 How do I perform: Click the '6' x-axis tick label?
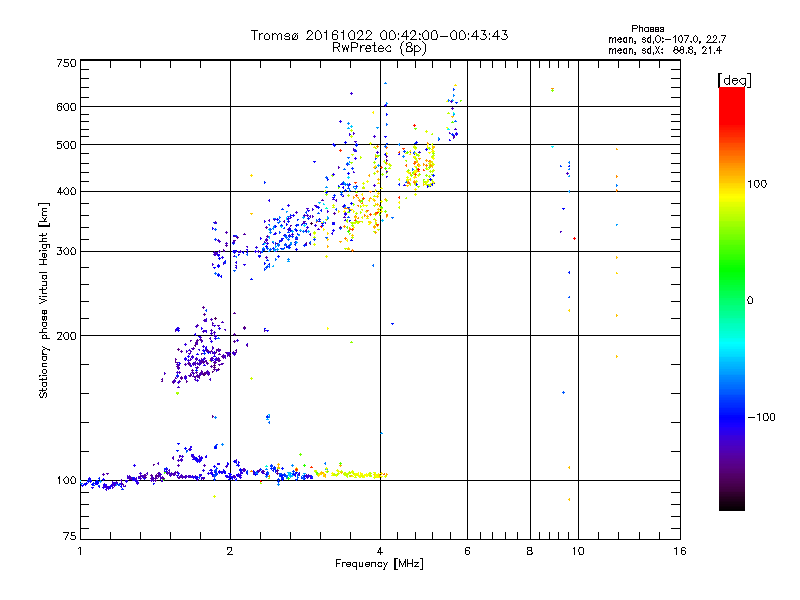[x=467, y=551]
